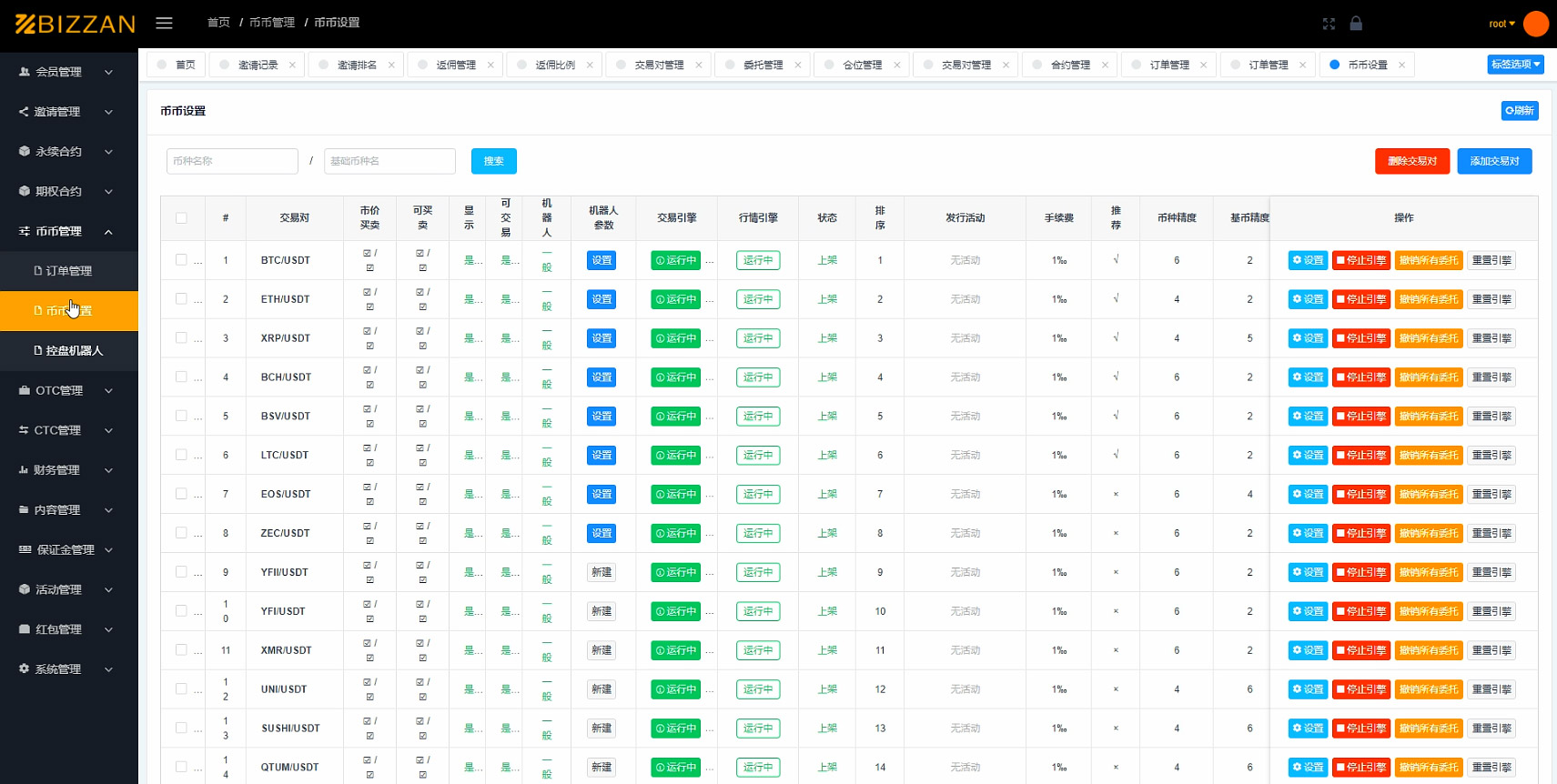Click the hamburger menu collapse icon
Screen dimensions: 1557x784
[164, 23]
